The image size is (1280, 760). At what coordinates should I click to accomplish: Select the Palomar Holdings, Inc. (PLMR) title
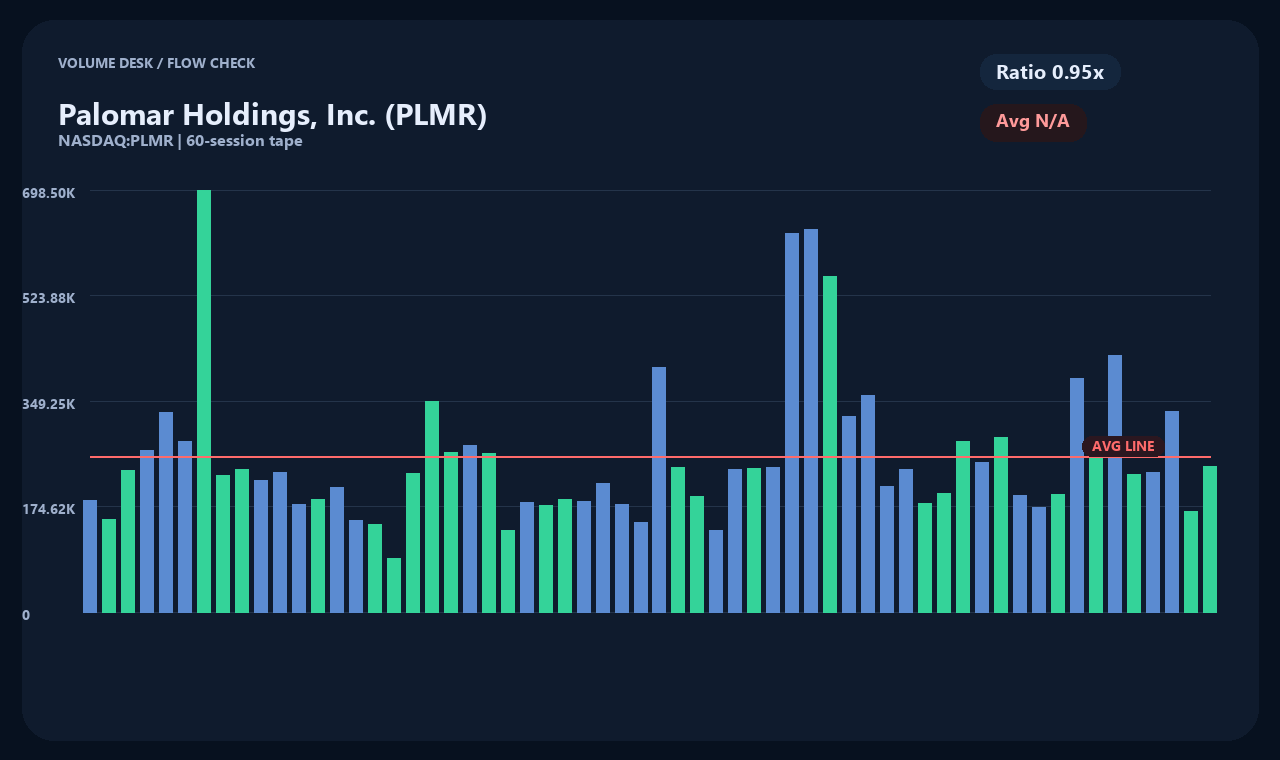(273, 115)
